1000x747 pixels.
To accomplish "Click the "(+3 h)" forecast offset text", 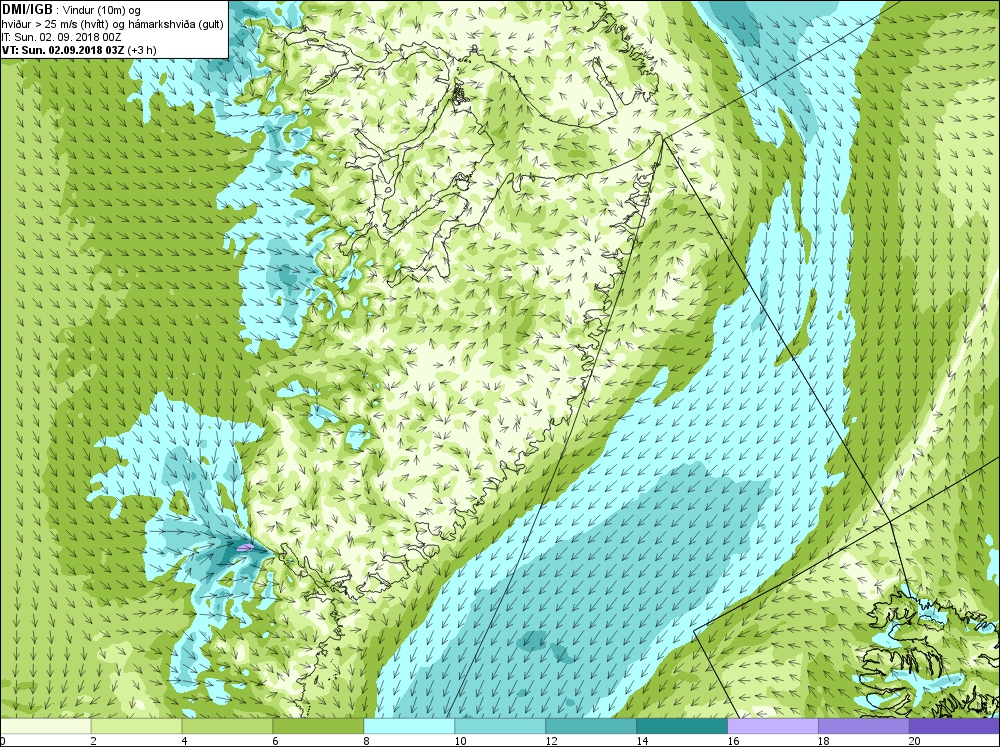I will 142,50.
